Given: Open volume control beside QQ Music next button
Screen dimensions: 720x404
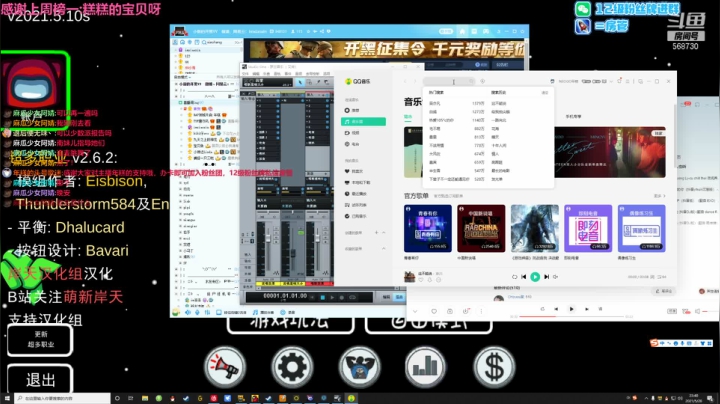Looking at the screenshot, I should [556, 277].
